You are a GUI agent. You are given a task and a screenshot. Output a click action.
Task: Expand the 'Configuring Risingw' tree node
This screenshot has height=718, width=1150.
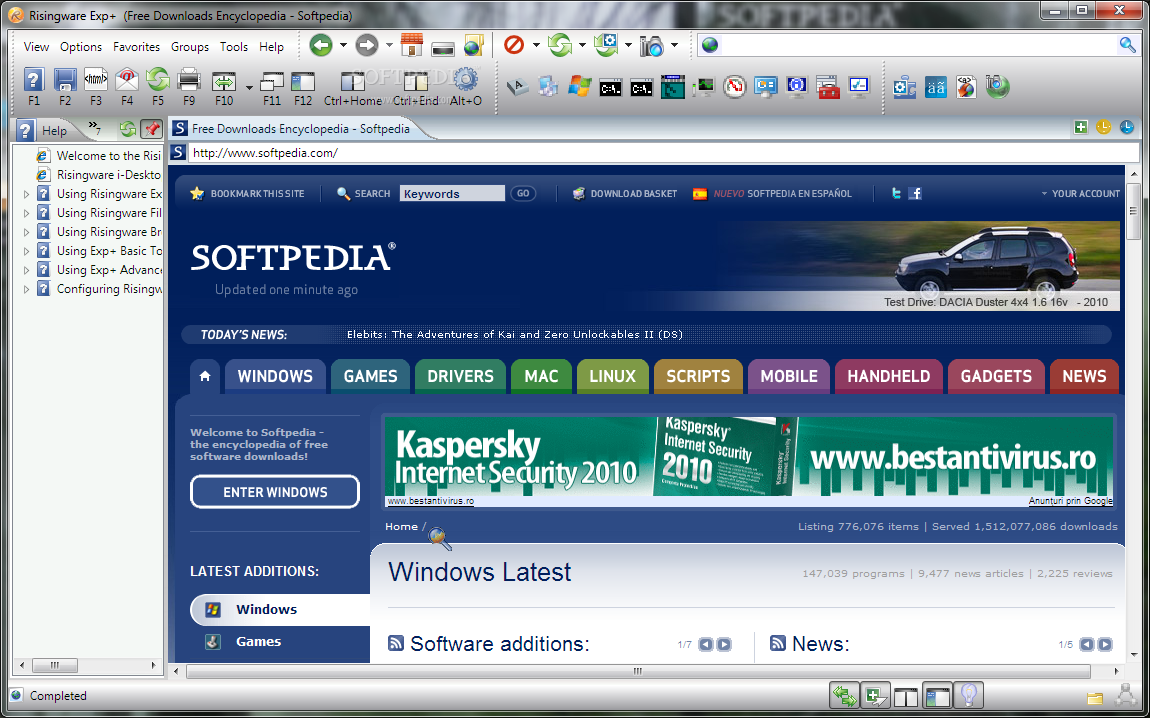(26, 290)
